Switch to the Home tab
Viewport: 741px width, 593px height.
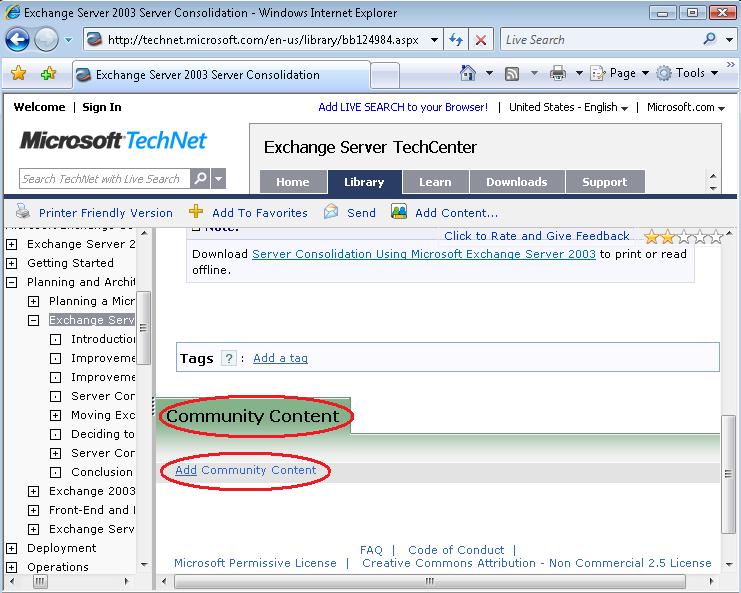293,182
